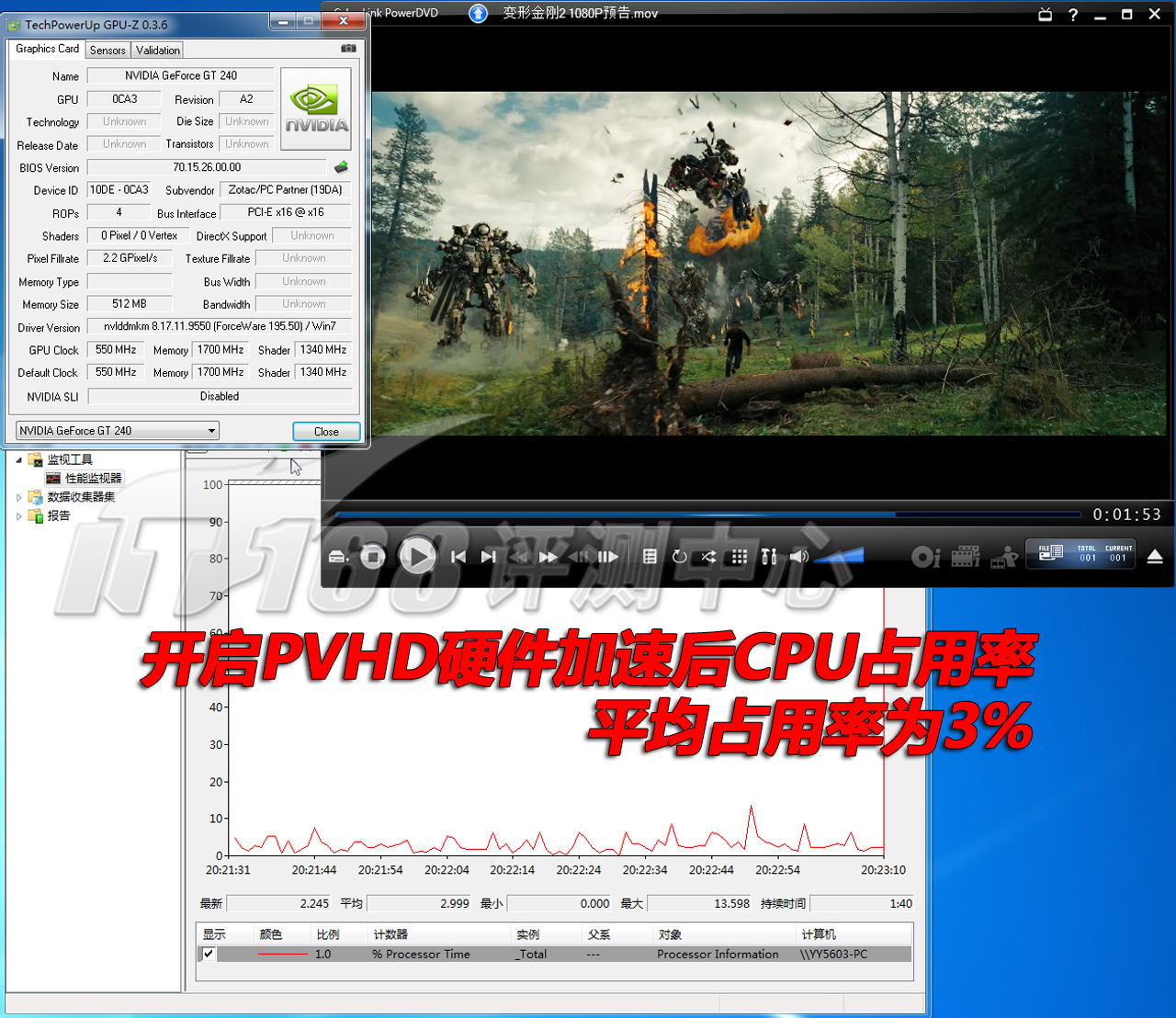Click the Subvendor Zotac/PC Partner value
The image size is (1176, 1018).
[285, 190]
